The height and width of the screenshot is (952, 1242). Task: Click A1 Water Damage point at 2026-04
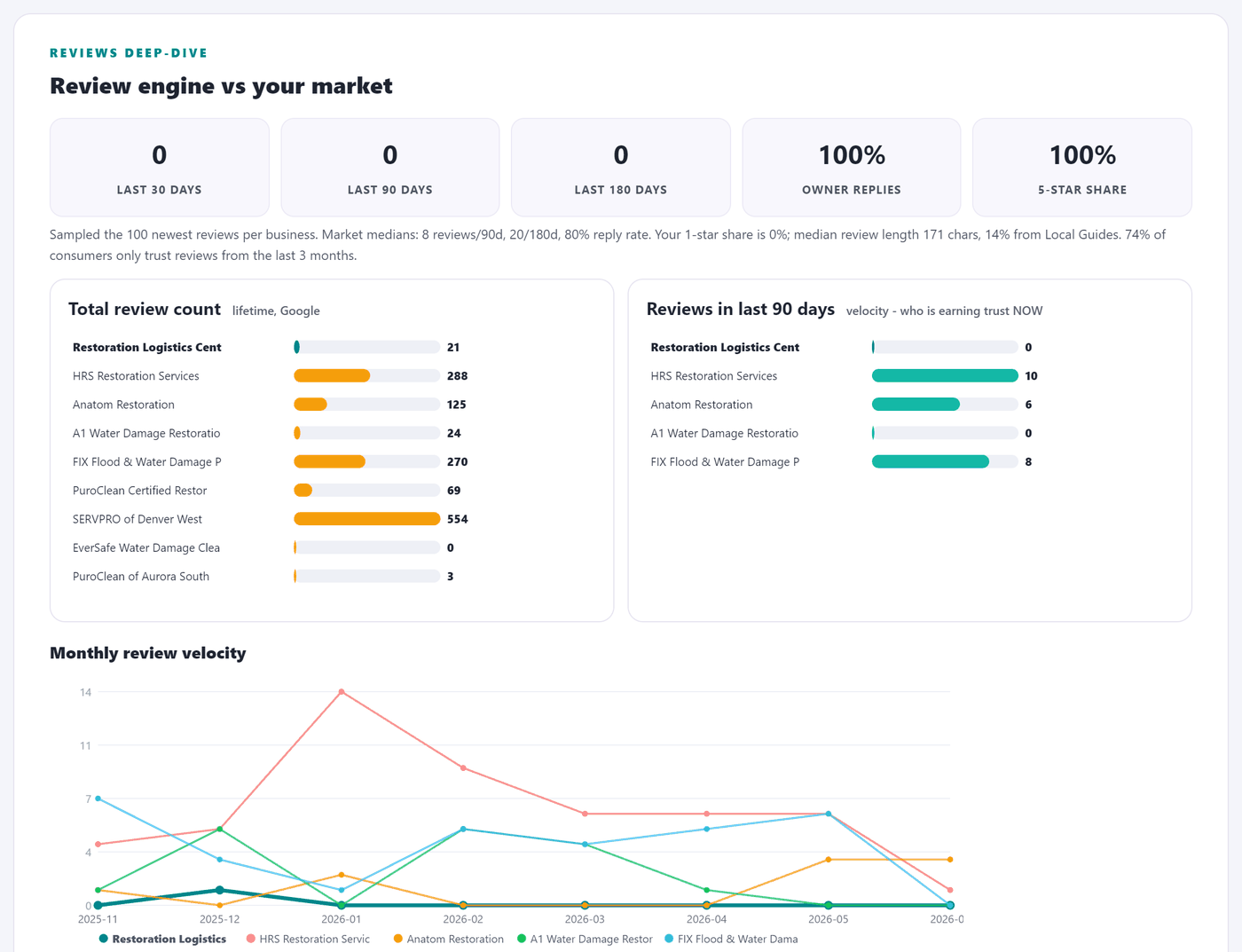pyautogui.click(x=707, y=890)
